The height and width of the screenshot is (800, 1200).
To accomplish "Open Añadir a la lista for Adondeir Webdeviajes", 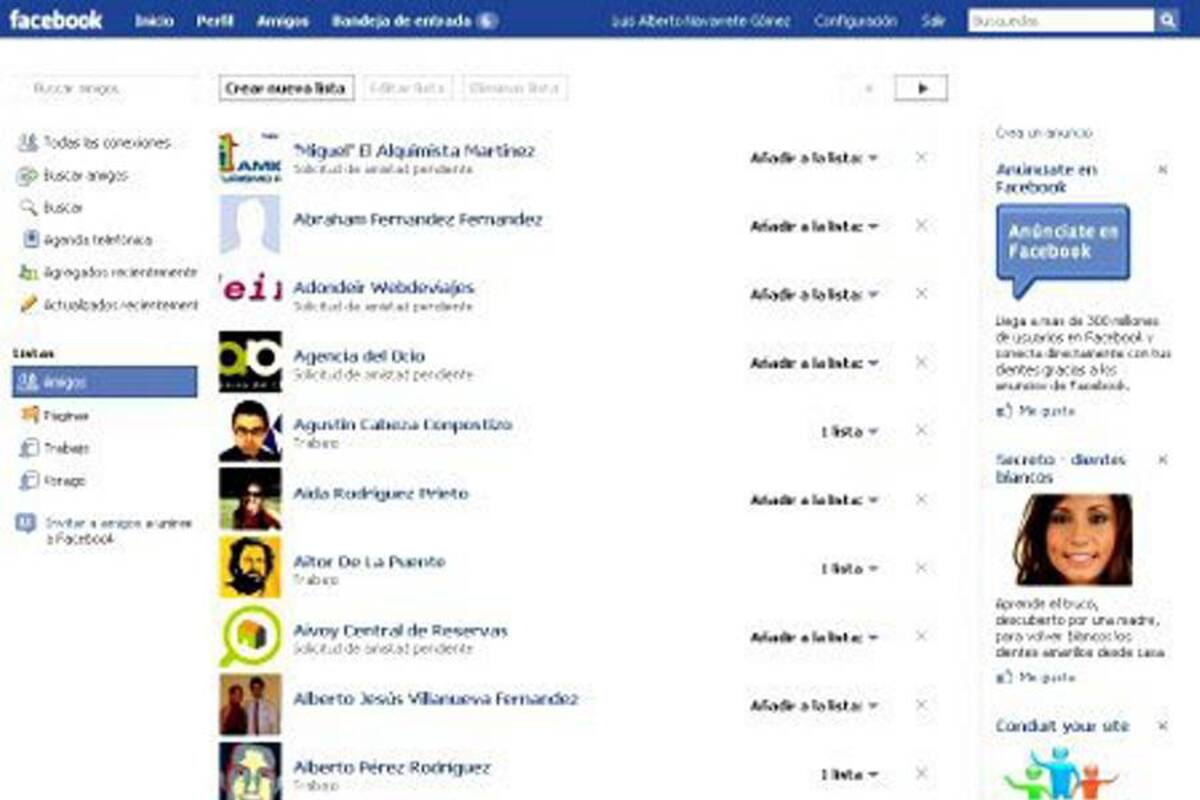I will click(x=814, y=294).
